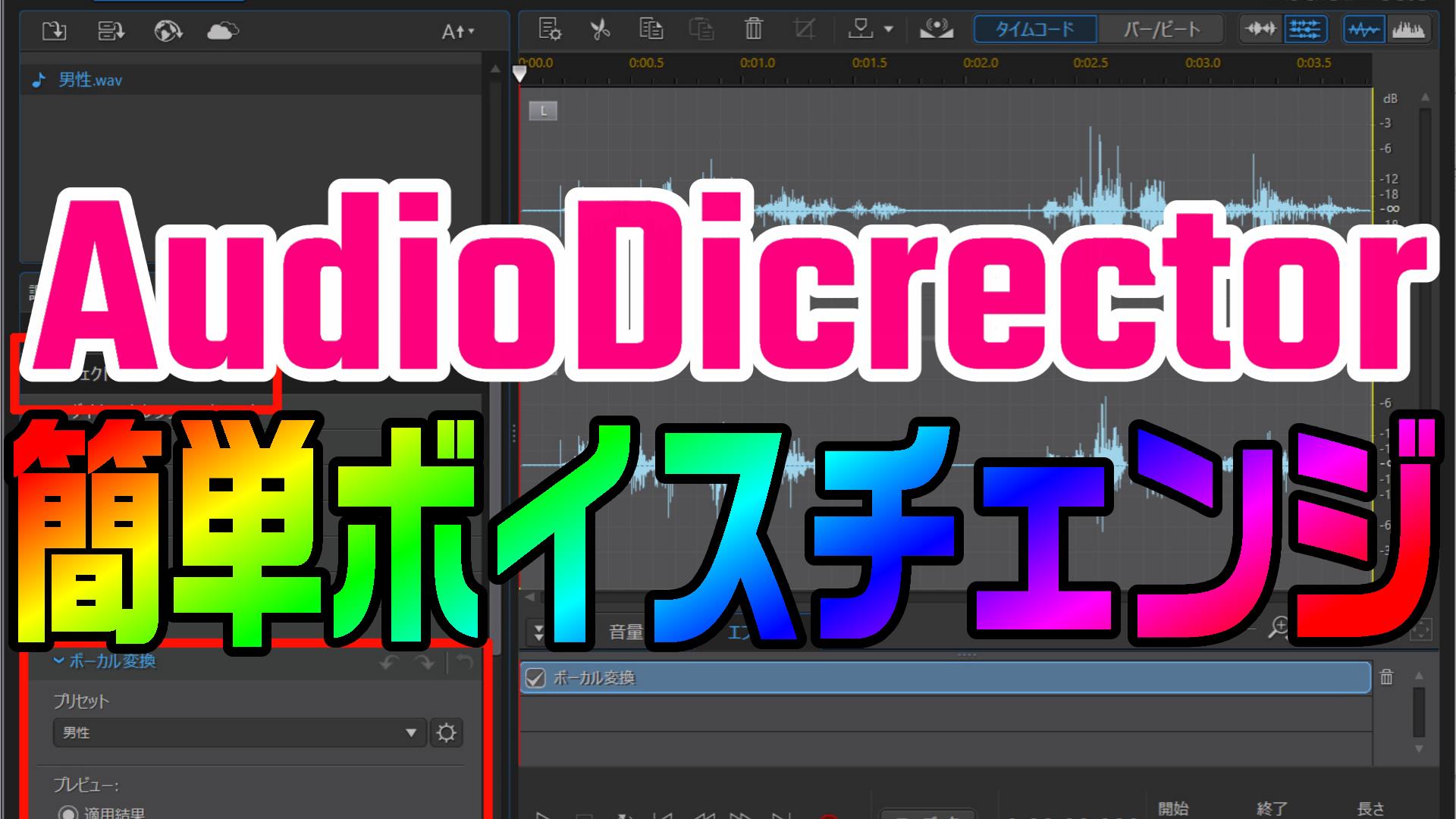Click the effect list scrollbar thumb

click(1418, 711)
